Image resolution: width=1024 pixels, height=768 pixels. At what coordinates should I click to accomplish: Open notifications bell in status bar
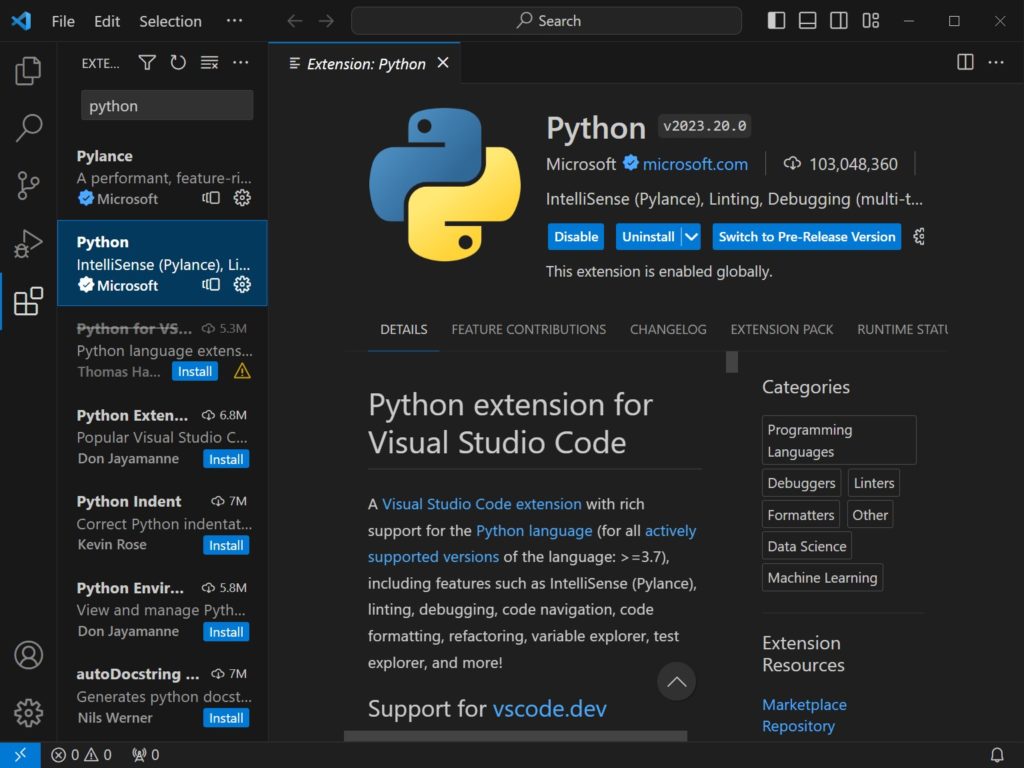point(997,755)
